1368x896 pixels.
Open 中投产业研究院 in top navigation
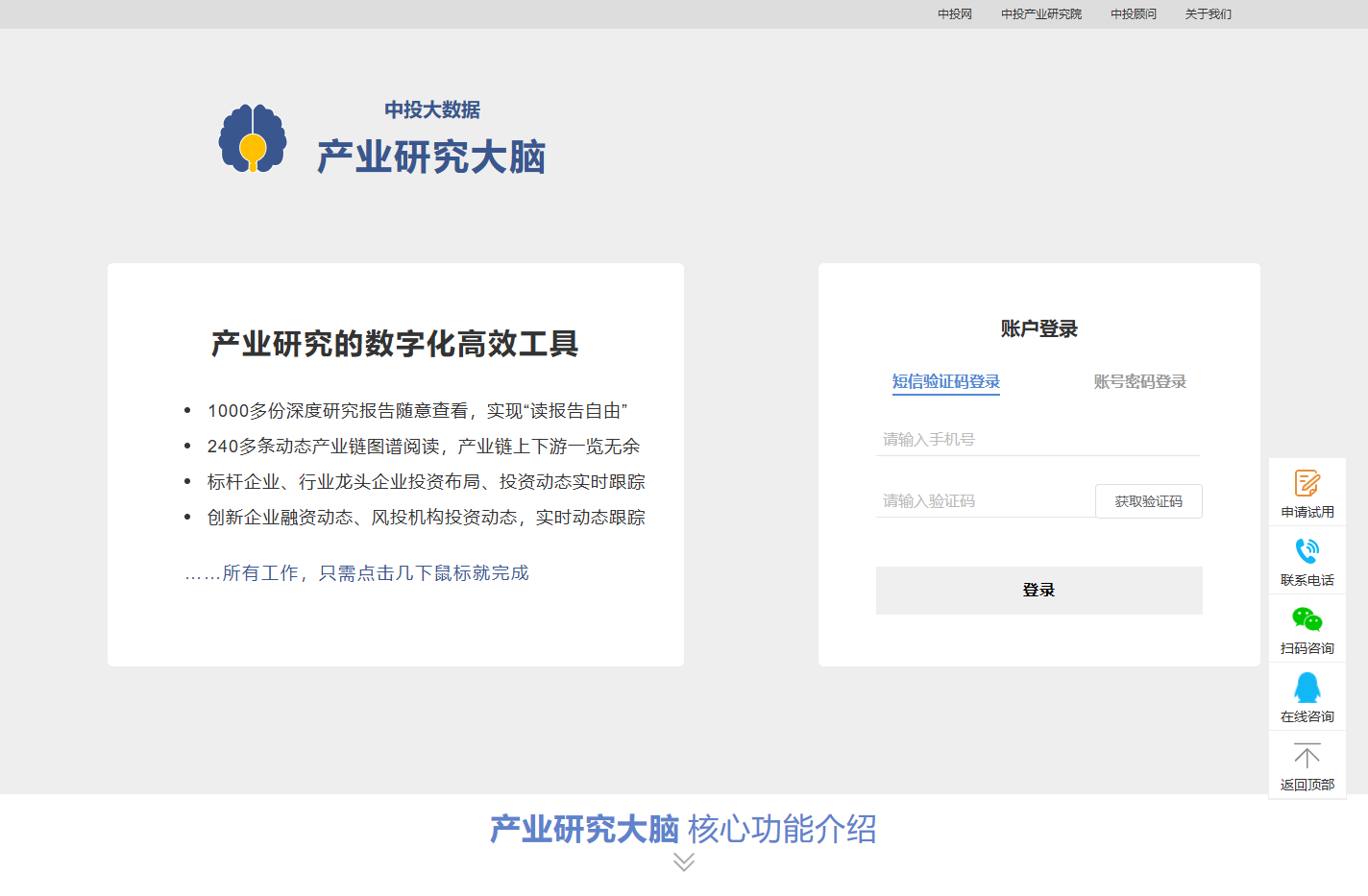(x=1041, y=14)
